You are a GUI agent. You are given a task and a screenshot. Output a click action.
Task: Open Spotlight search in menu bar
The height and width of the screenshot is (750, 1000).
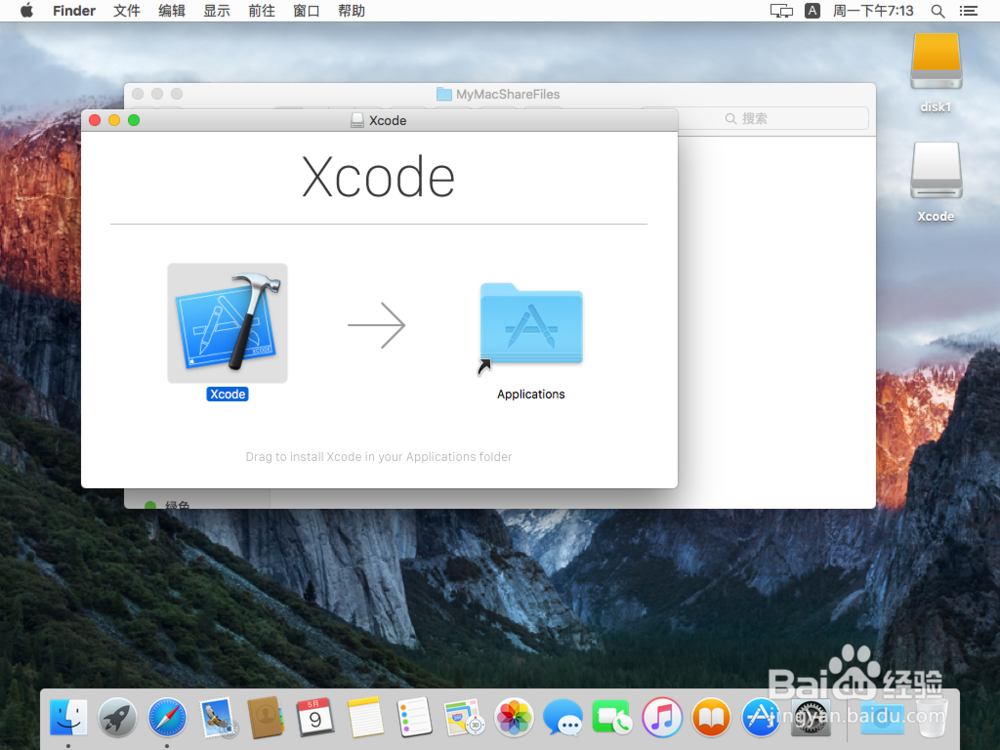point(937,11)
